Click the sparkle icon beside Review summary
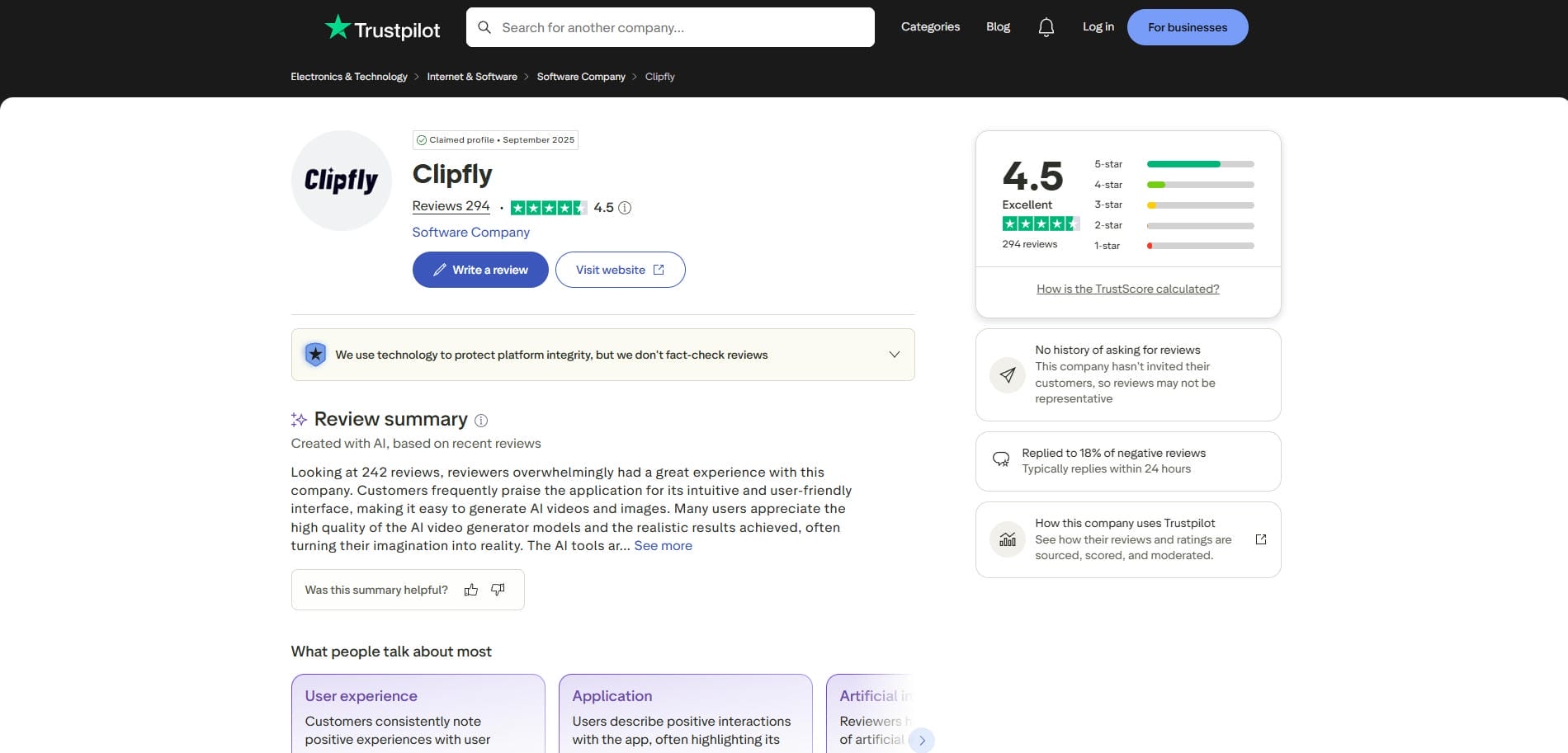The width and height of the screenshot is (1568, 753). click(299, 420)
